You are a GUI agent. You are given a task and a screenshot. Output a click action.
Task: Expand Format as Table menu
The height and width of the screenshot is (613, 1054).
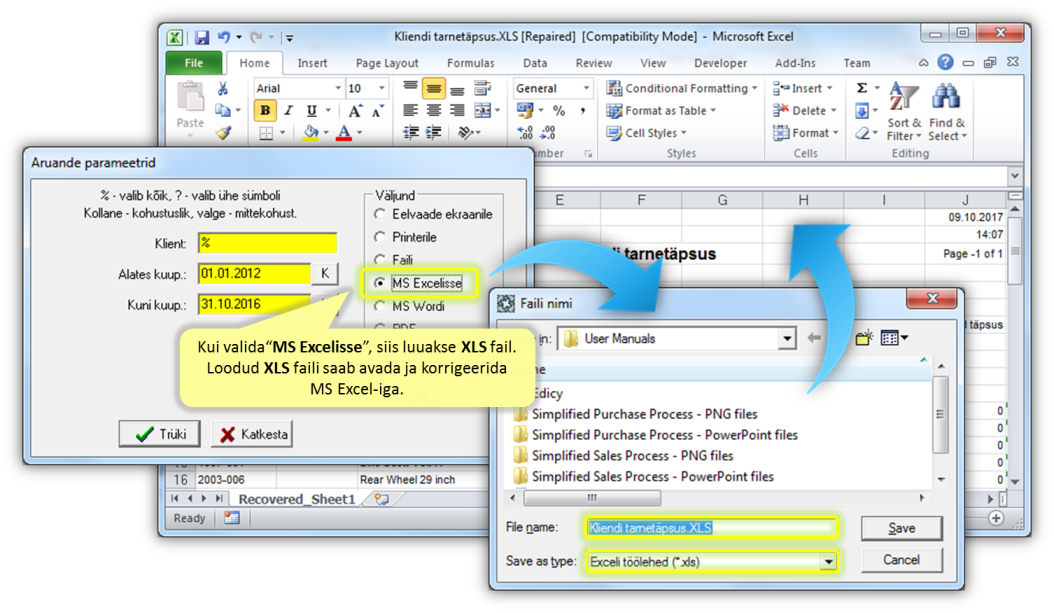pyautogui.click(x=661, y=111)
